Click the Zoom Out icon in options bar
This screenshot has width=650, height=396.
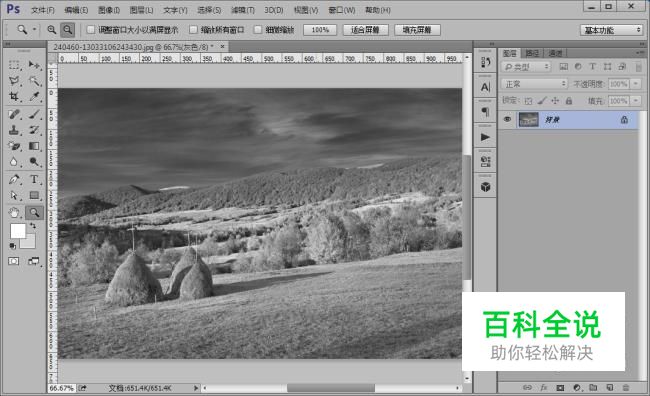68,29
